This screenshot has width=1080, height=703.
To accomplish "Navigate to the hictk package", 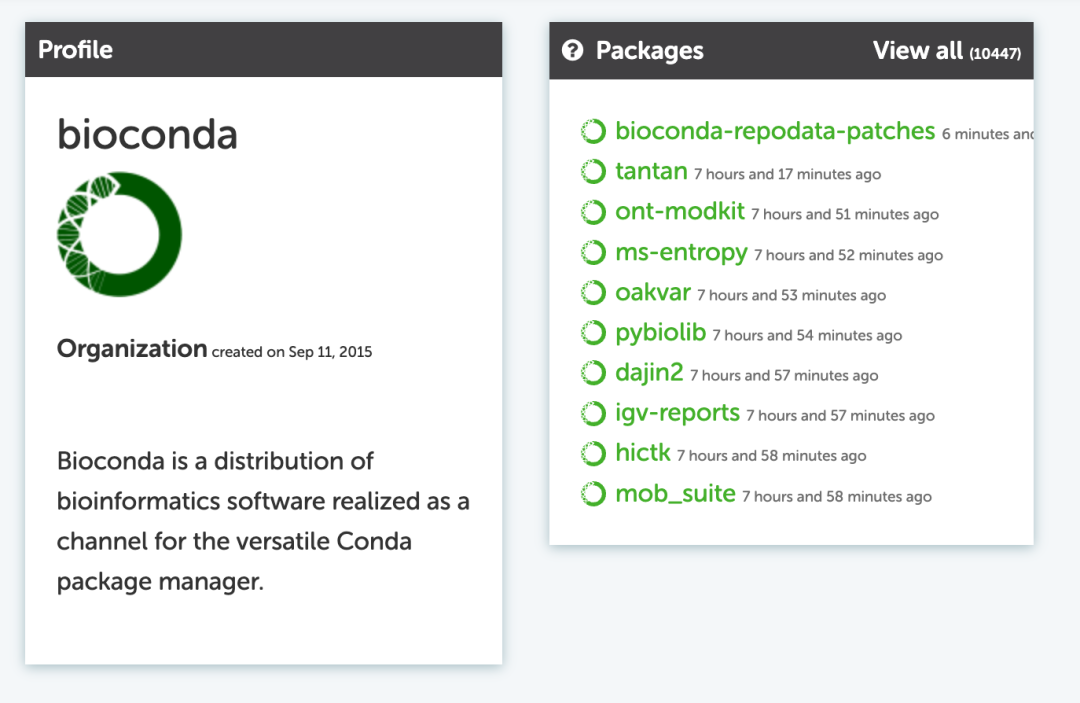I will (x=642, y=454).
